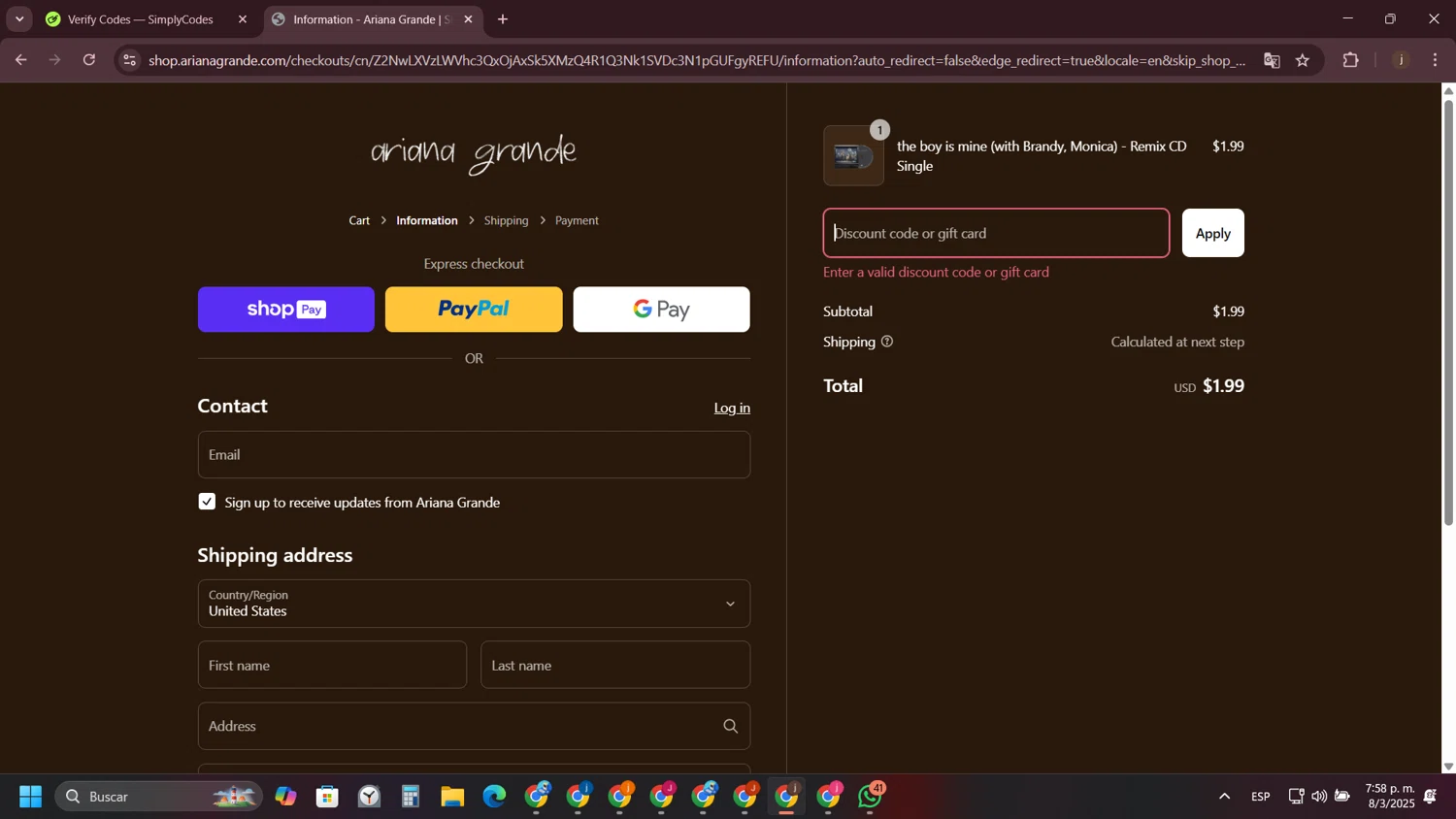Pay with the PayPal express button
The image size is (1456, 819).
coord(474,310)
